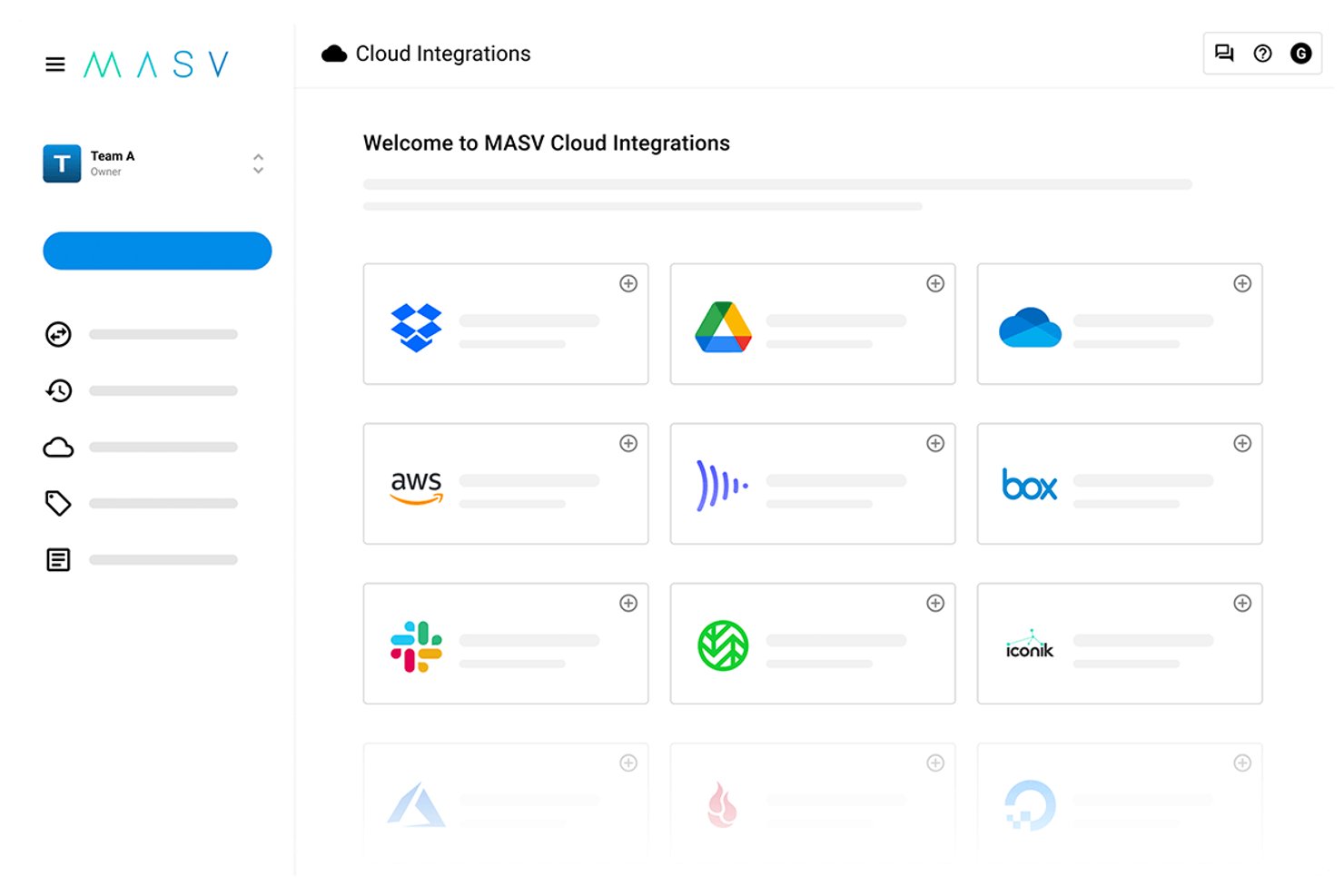Click the Owner role label under Team A

(105, 172)
